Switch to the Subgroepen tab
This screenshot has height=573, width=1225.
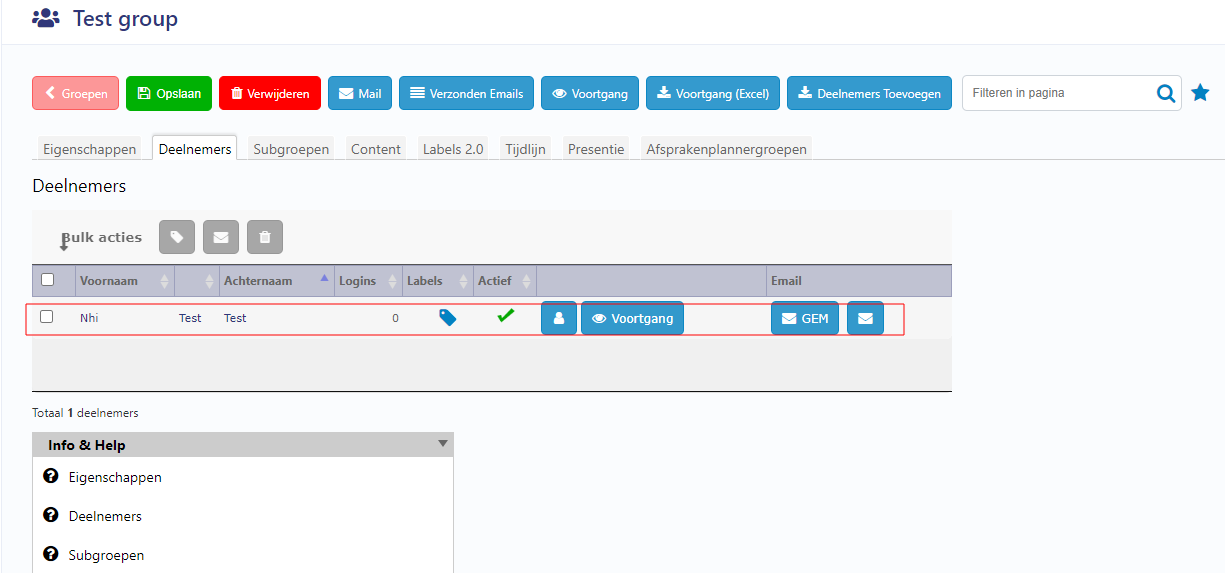point(291,149)
